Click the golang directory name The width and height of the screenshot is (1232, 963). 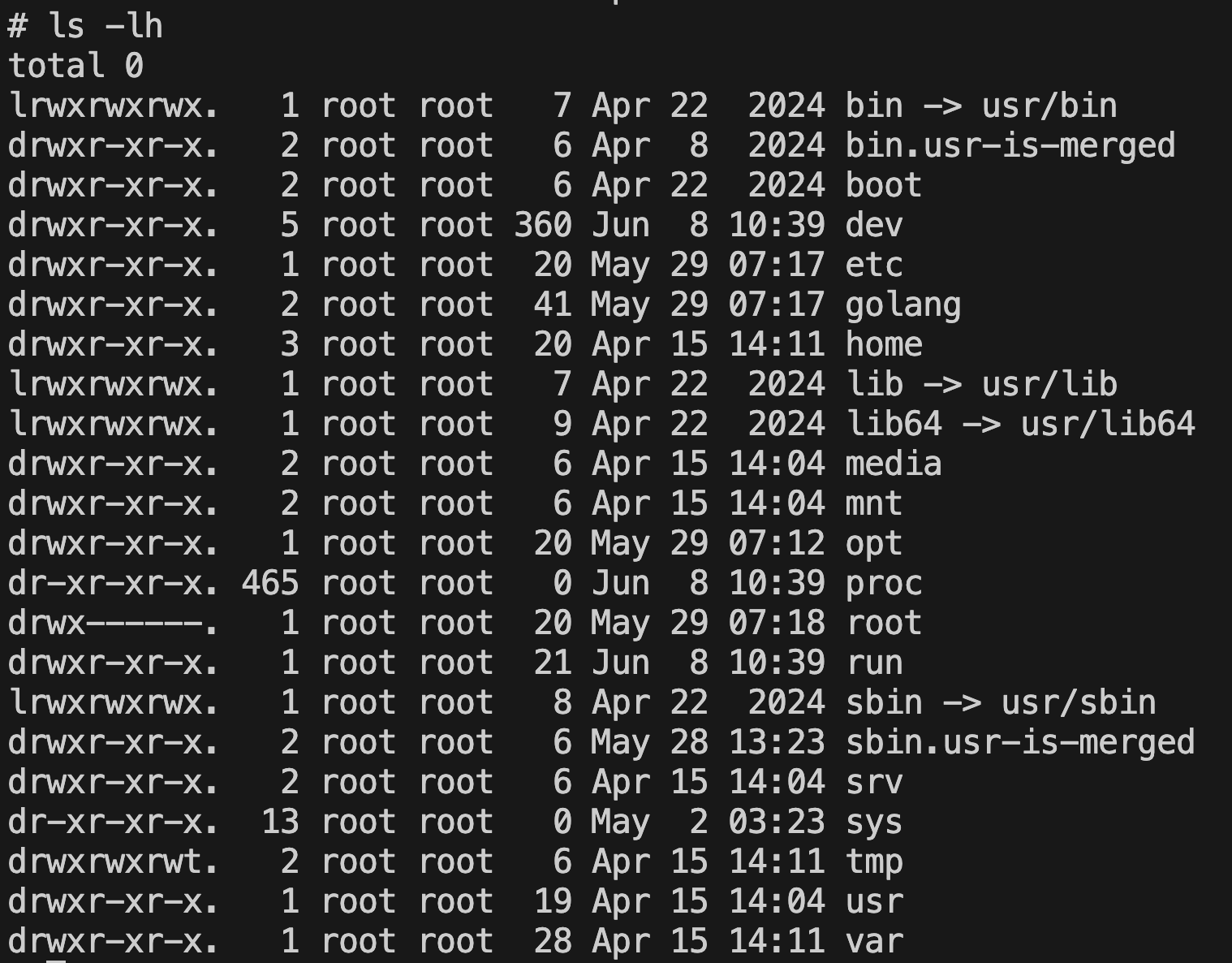(x=903, y=306)
